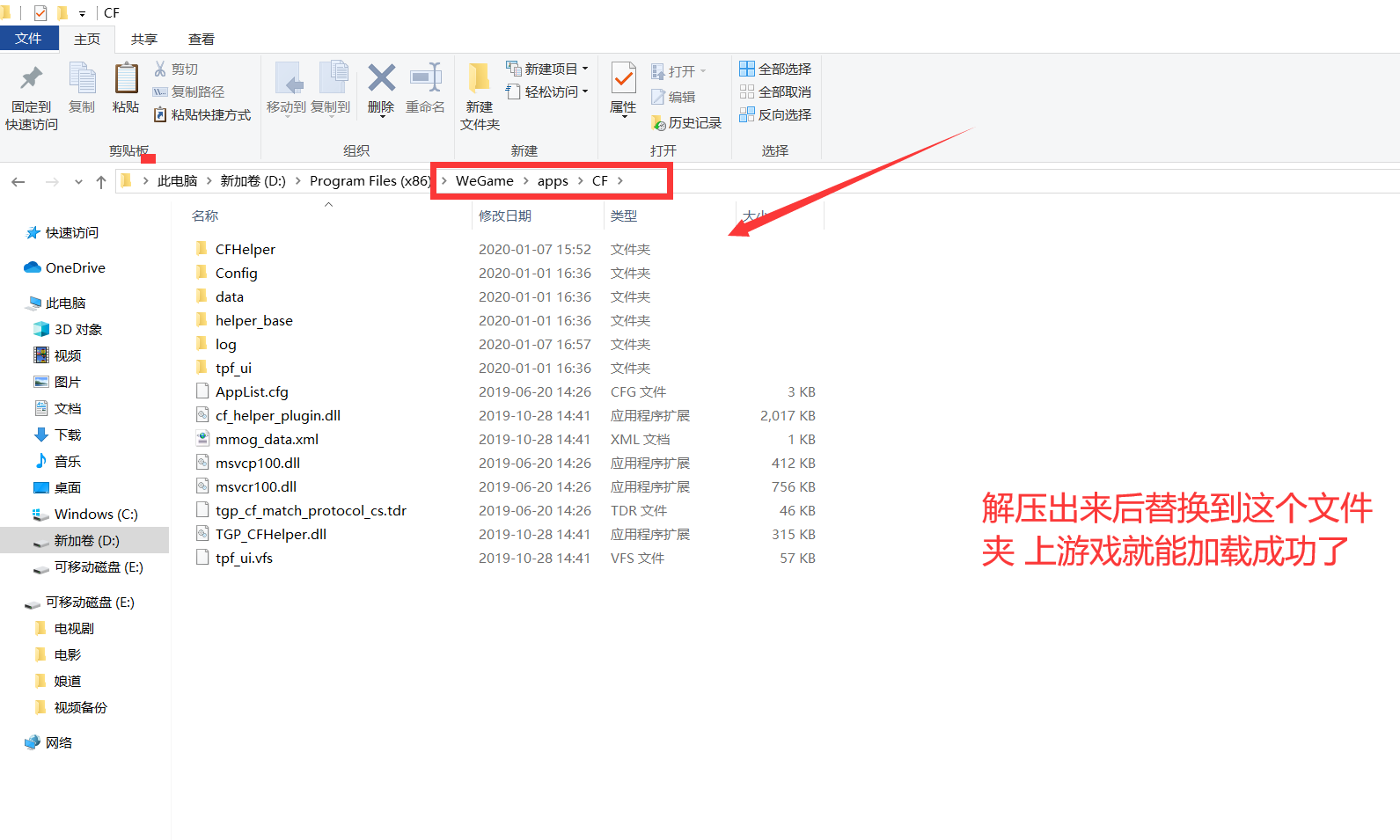Image resolution: width=1400 pixels, height=840 pixels.
Task: Click the Edit command in ribbon
Action: pyautogui.click(x=674, y=97)
